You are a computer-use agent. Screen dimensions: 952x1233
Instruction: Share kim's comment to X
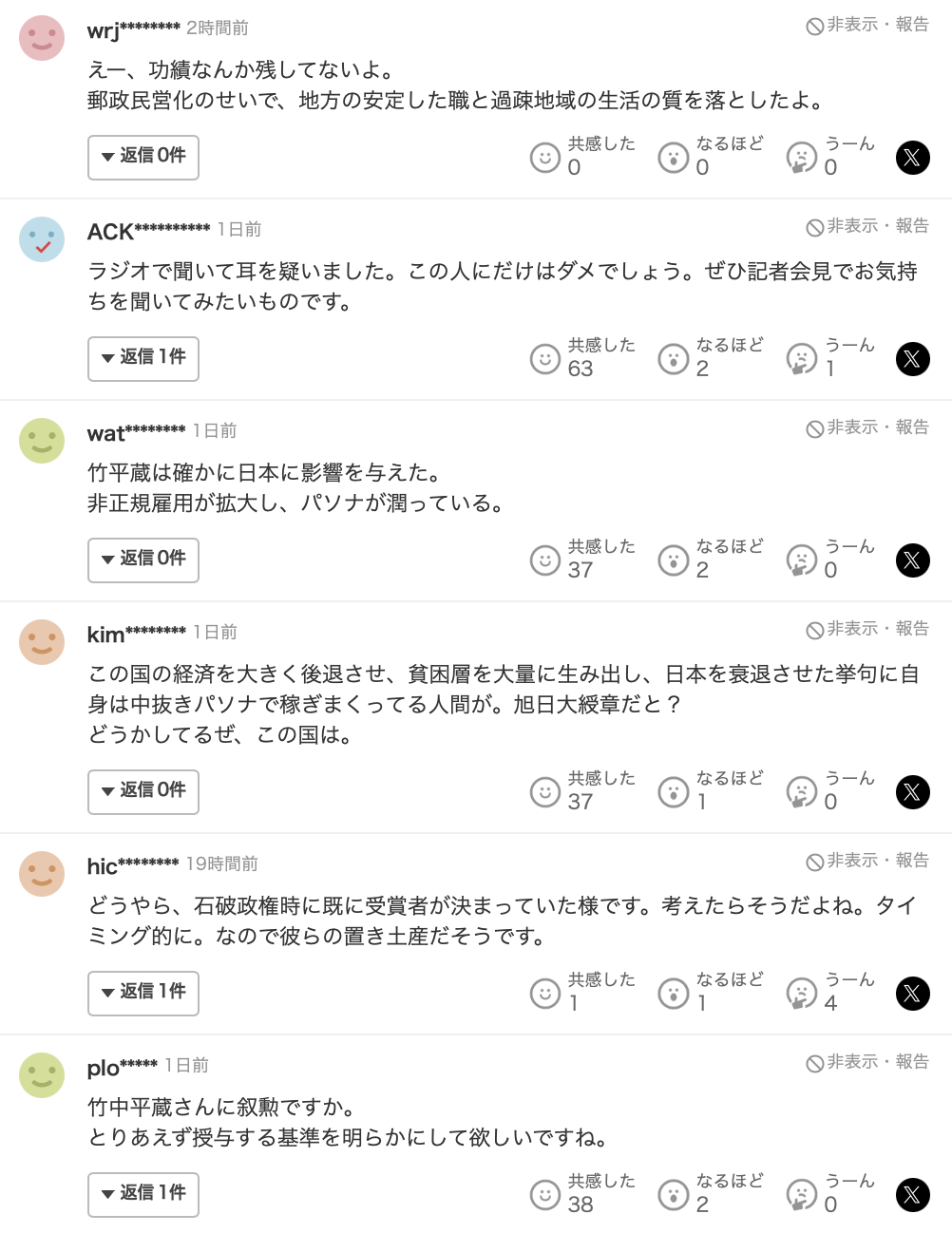tap(912, 792)
